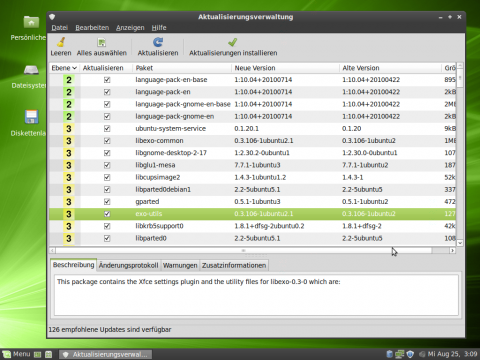
Task: Open the Menu button in the taskbar
Action: point(16,354)
